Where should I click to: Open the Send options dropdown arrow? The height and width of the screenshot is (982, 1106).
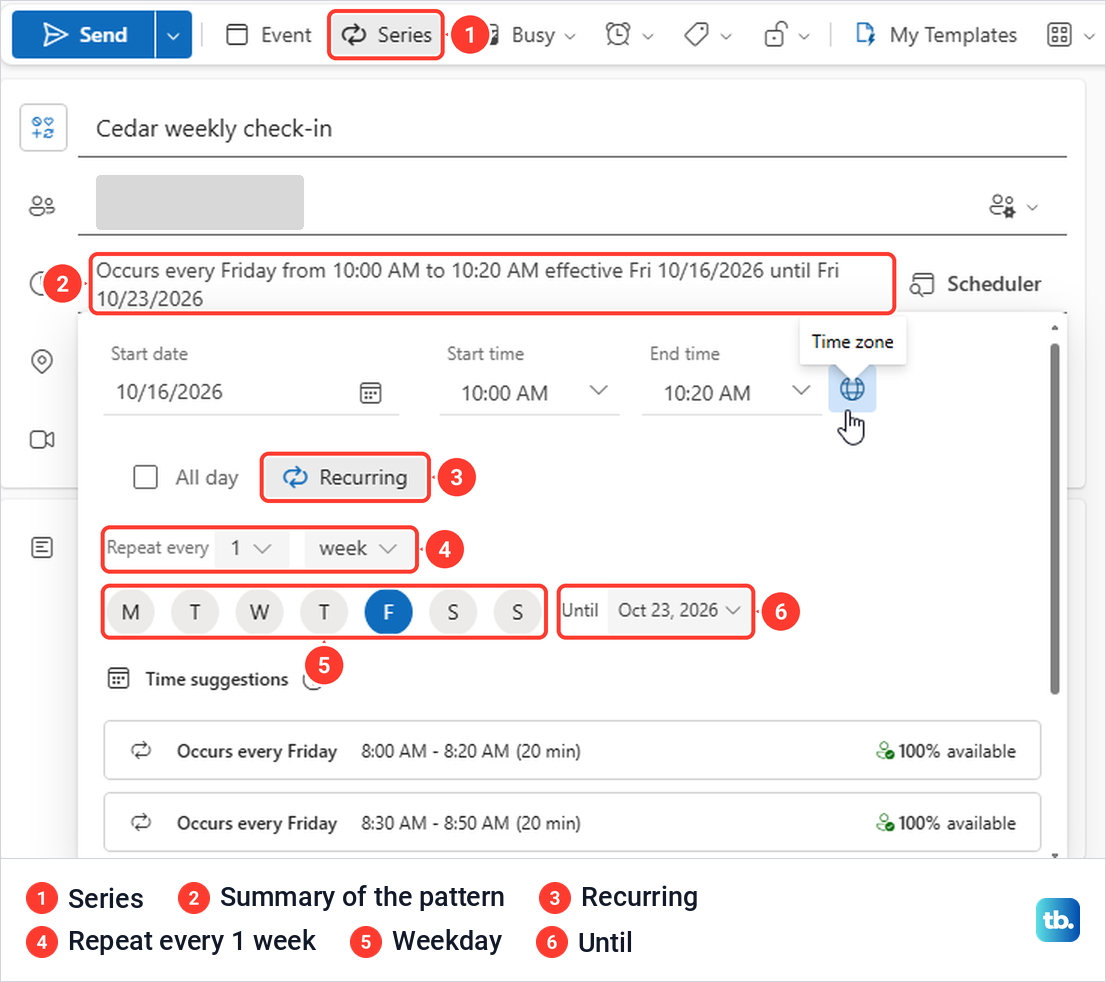174,35
